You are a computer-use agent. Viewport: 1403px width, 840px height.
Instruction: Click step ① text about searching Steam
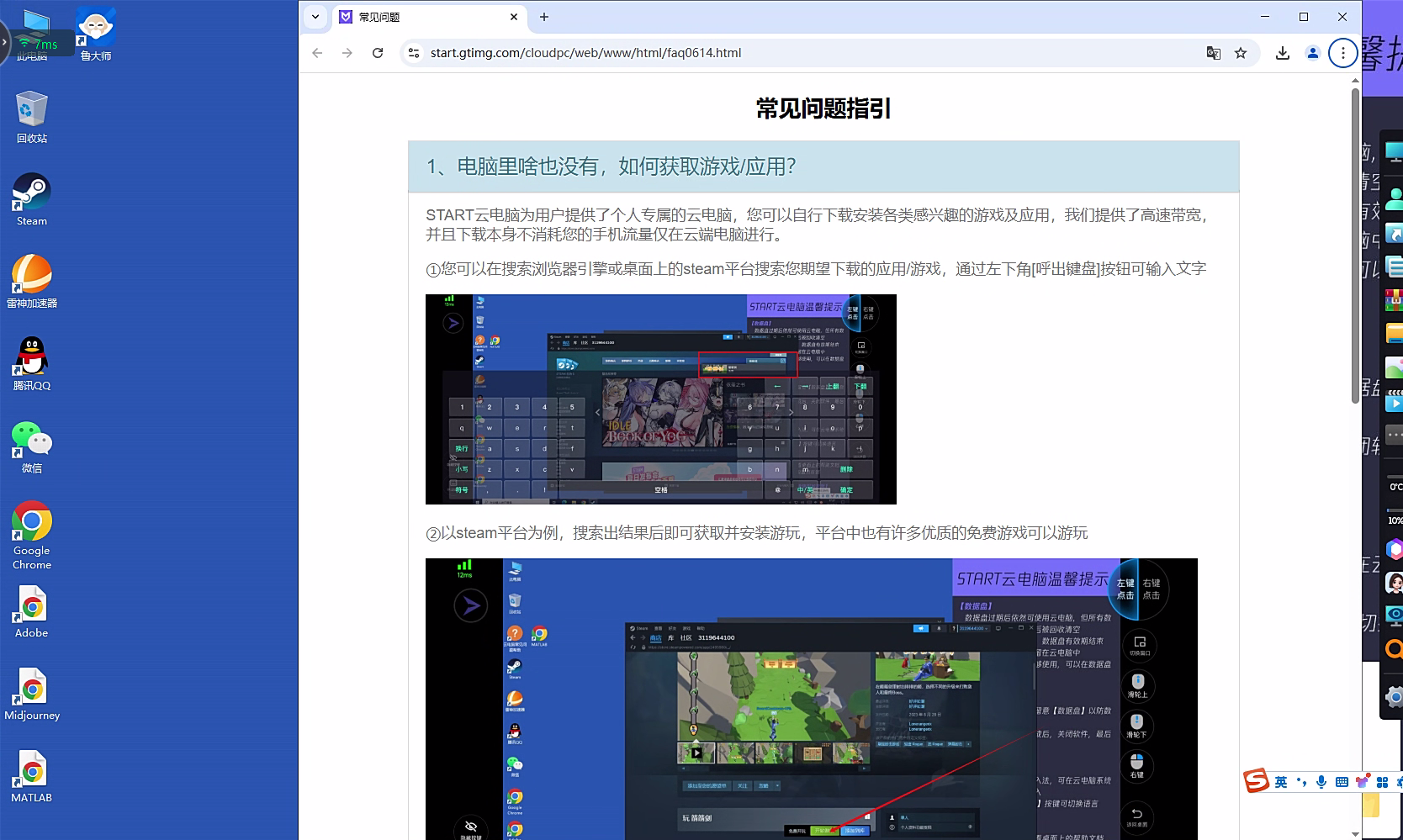click(x=816, y=269)
